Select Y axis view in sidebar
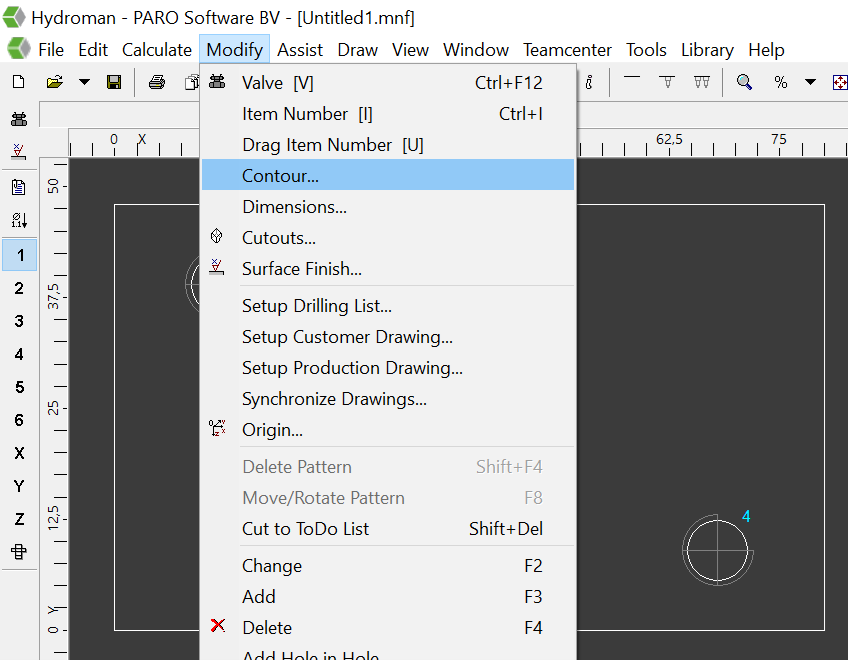848x660 pixels. point(19,486)
